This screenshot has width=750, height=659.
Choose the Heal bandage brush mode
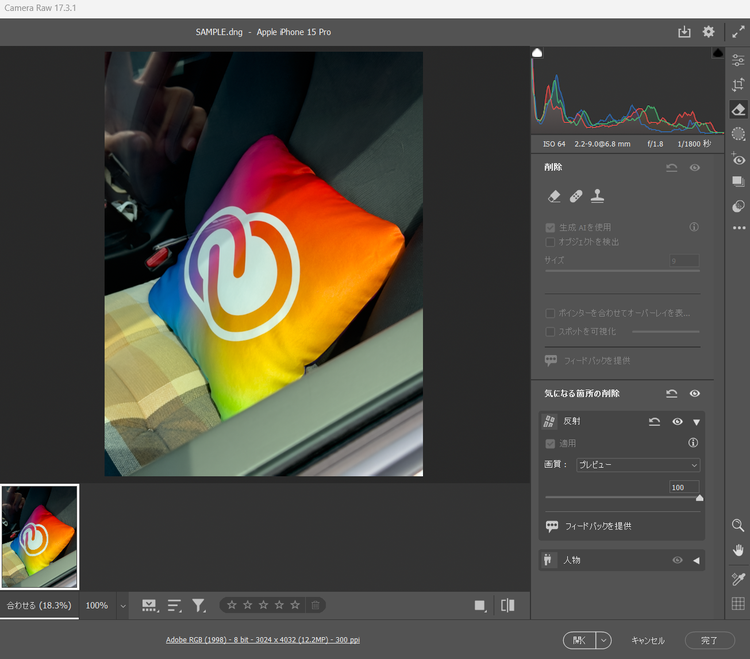pyautogui.click(x=576, y=196)
